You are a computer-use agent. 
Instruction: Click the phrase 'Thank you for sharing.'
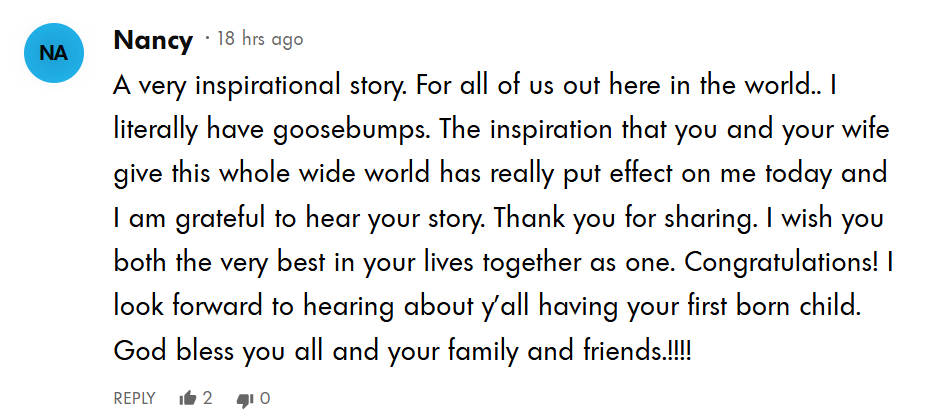[623, 219]
